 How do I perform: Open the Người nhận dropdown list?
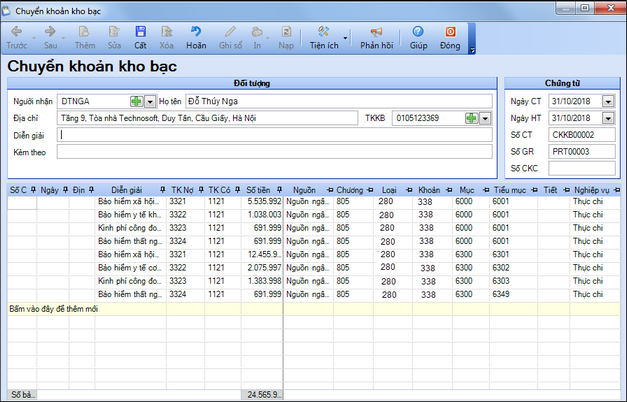click(150, 102)
